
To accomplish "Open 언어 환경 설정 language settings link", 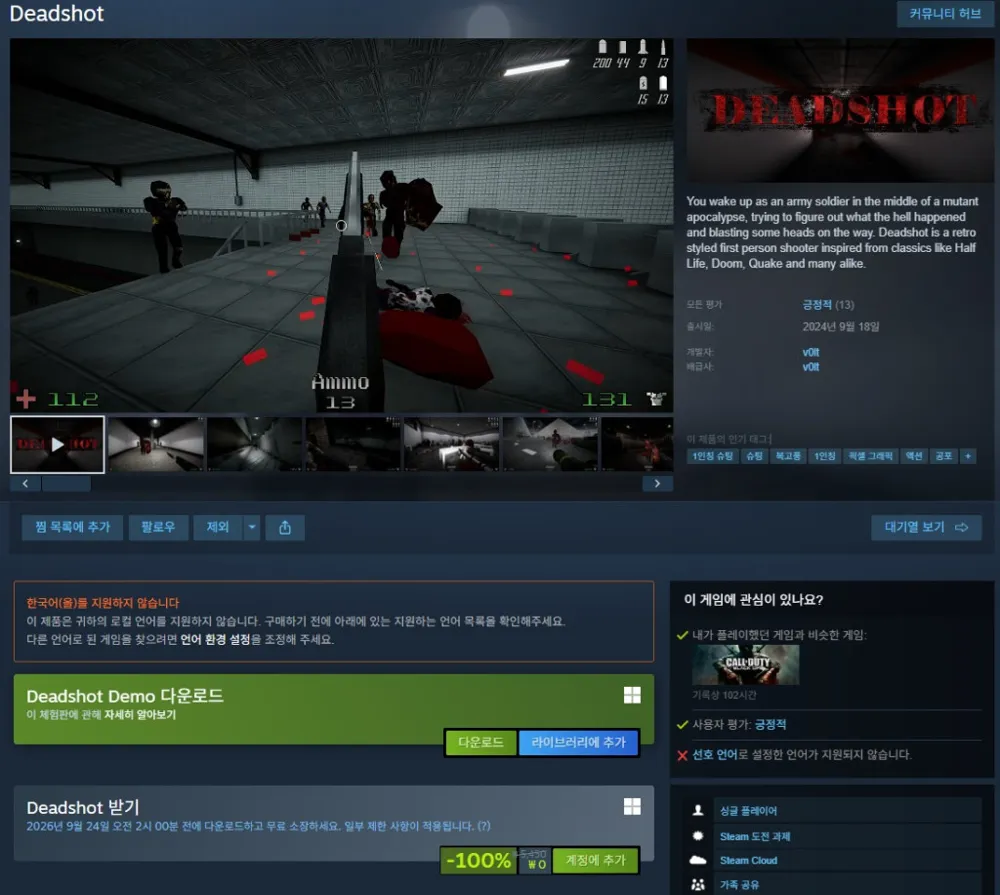I will (x=216, y=639).
